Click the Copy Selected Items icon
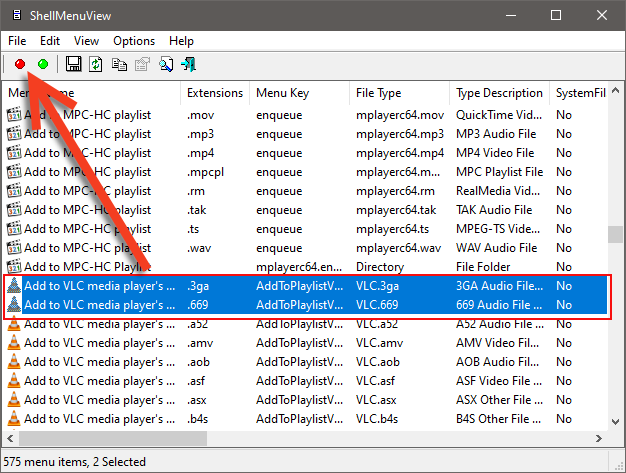626x473 pixels. click(x=119, y=64)
